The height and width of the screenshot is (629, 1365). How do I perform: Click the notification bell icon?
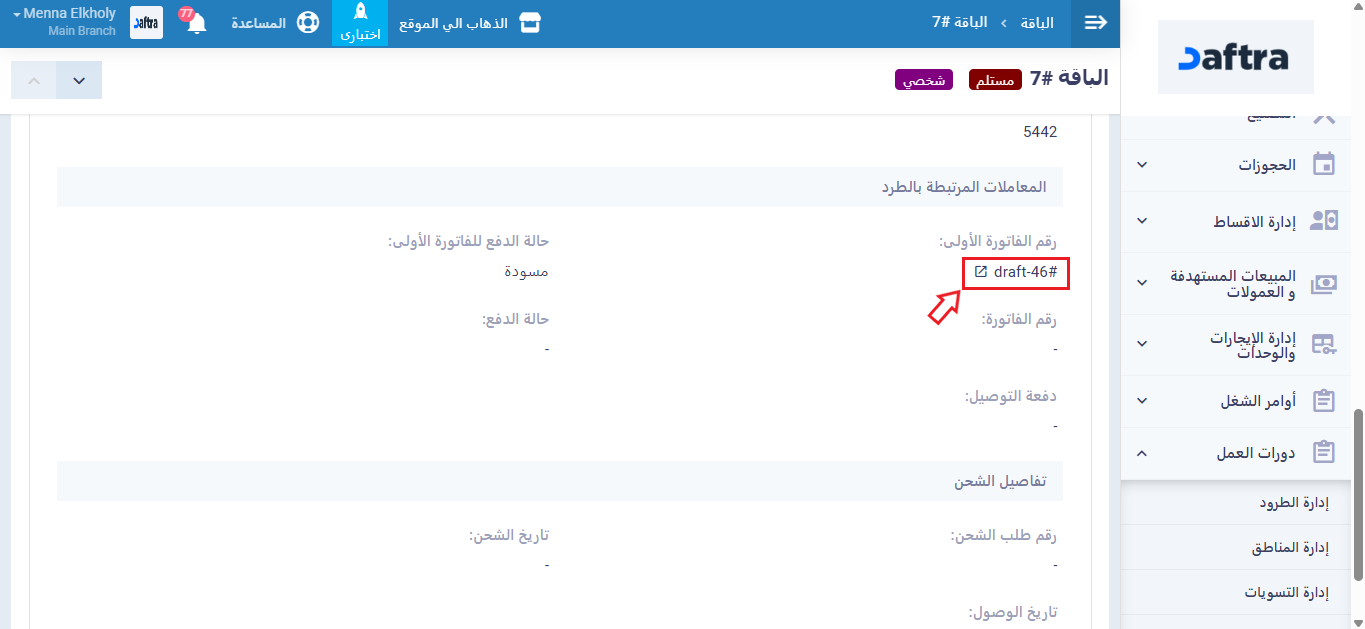coord(196,23)
